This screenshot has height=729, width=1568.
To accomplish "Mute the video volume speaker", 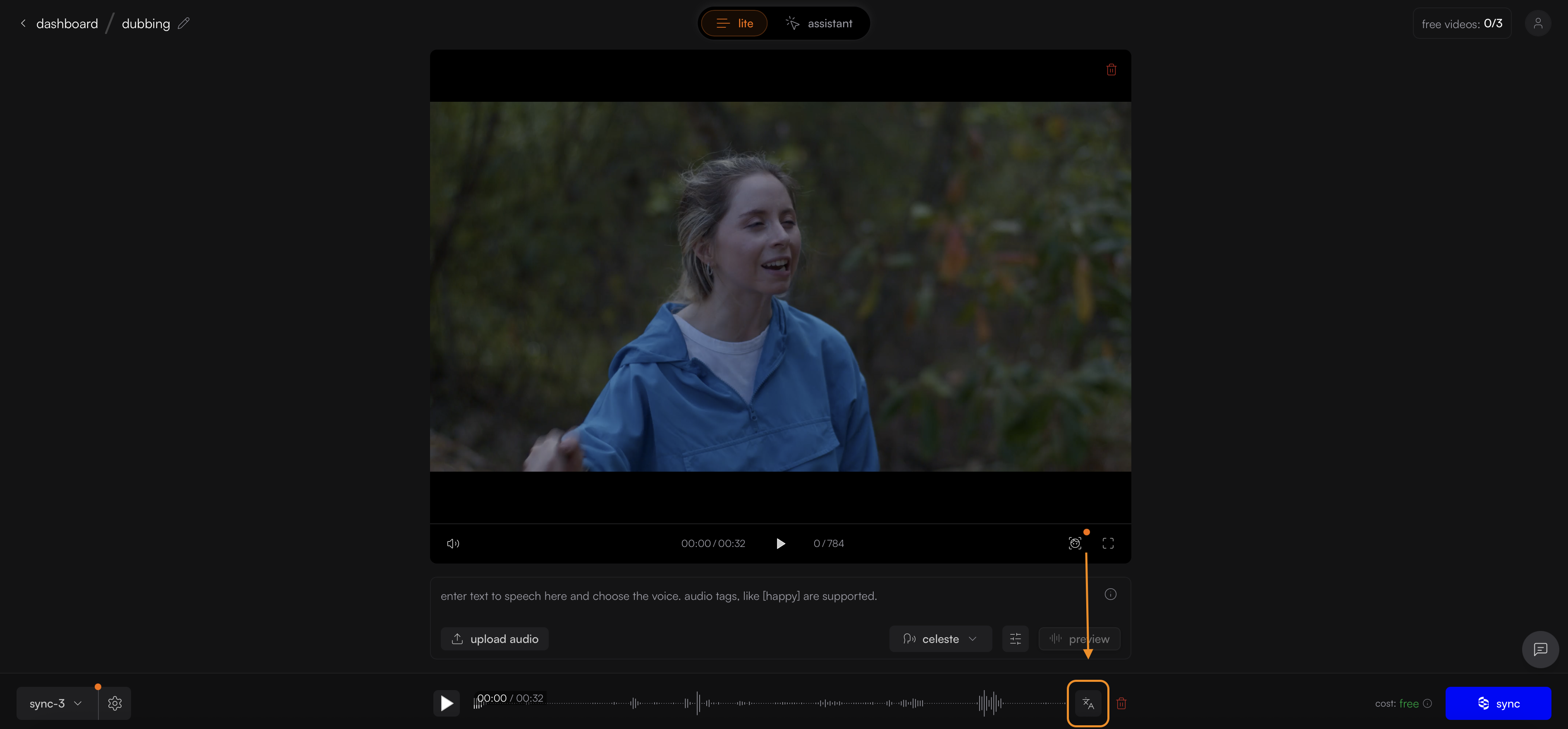I will click(453, 543).
